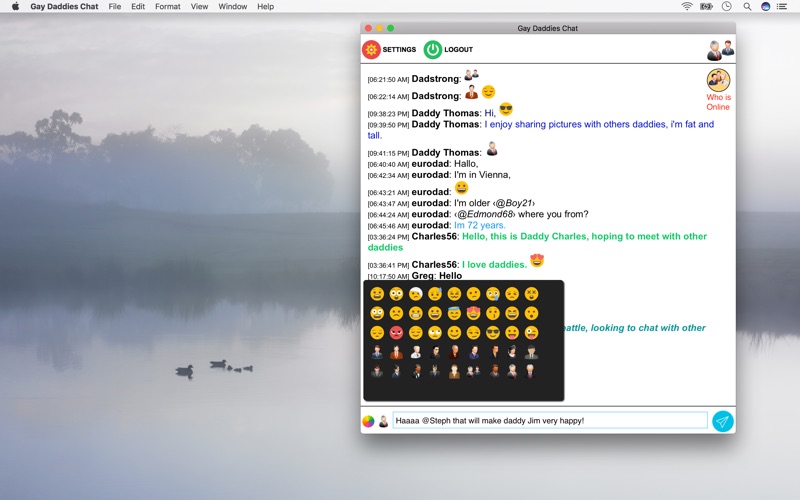Click the SETTINGS text label
Image resolution: width=800 pixels, height=500 pixels.
click(399, 49)
